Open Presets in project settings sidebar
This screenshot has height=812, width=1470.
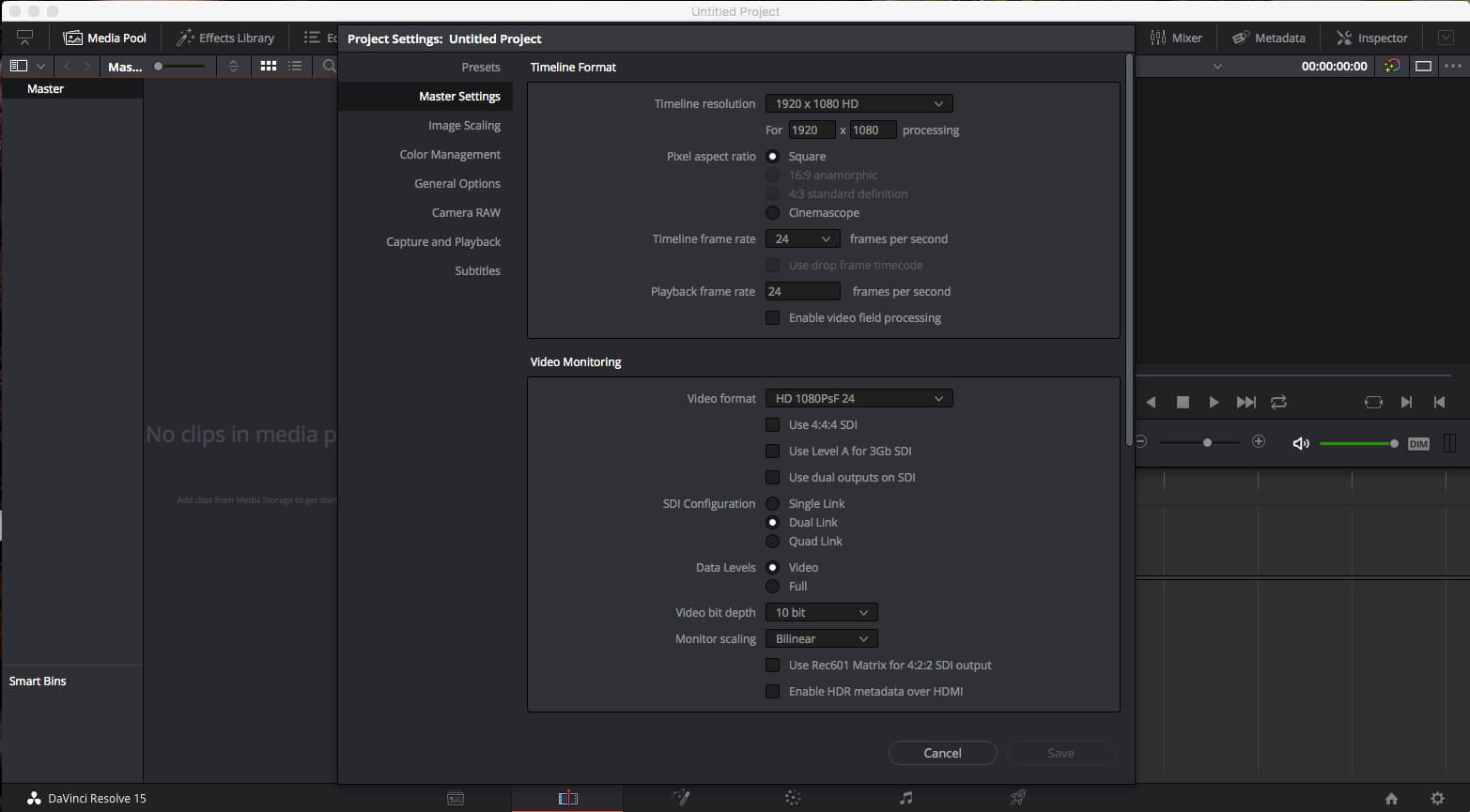coord(481,67)
